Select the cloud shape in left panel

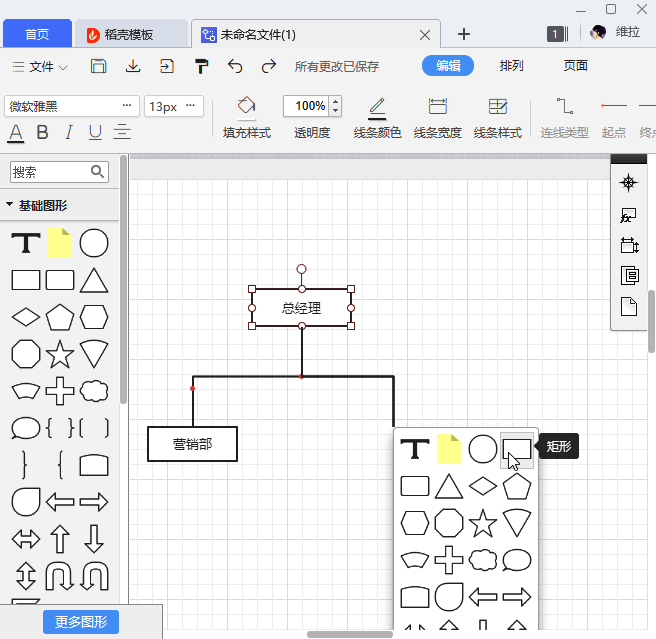[x=94, y=391]
